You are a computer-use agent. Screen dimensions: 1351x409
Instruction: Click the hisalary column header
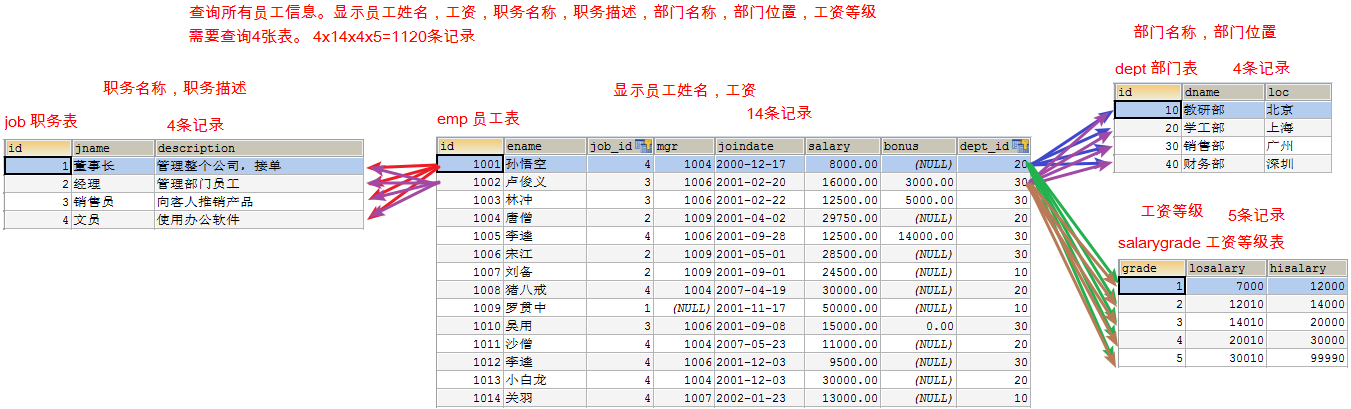pyautogui.click(x=1306, y=268)
